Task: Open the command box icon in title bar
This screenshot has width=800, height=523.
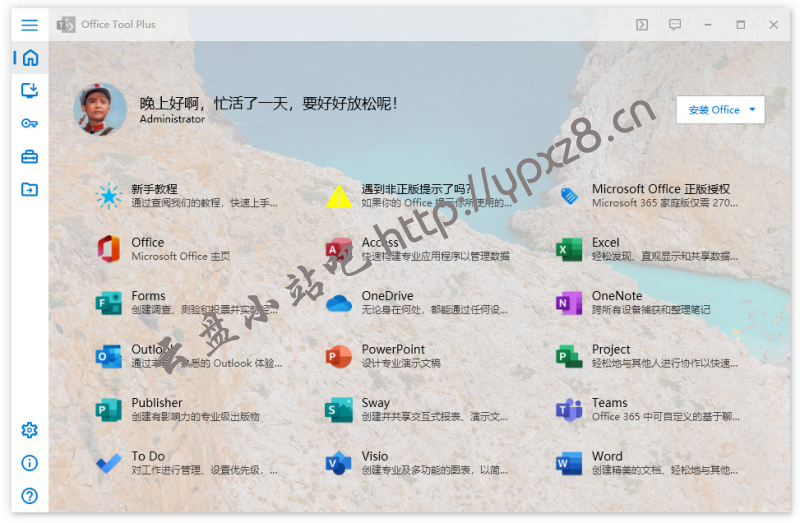Action: [642, 24]
